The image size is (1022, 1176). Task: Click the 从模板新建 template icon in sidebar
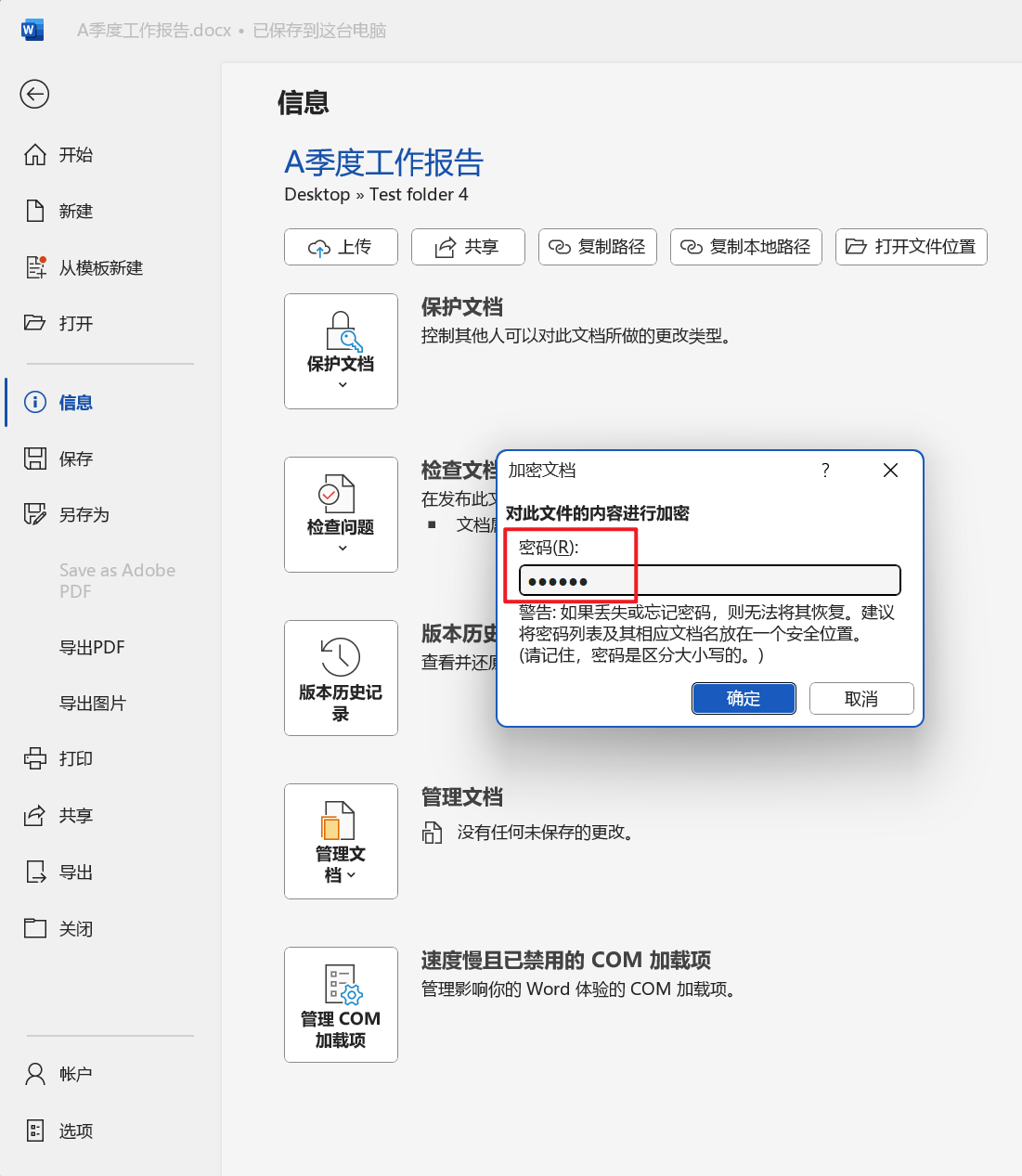point(35,267)
